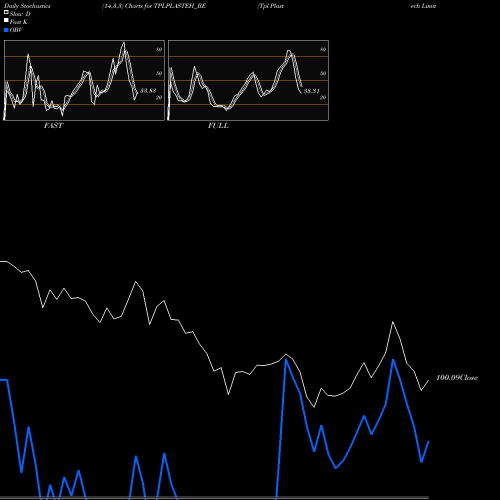Image resolution: width=500 pixels, height=500 pixels.
Task: Open the FAST stochastic chart thumbnail
Action: 84,80
